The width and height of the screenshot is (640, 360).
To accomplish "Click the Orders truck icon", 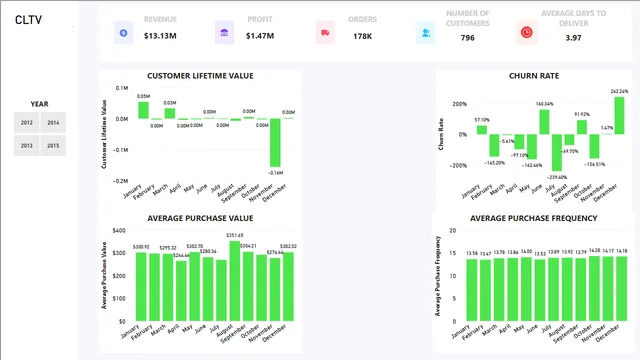I will [x=325, y=33].
